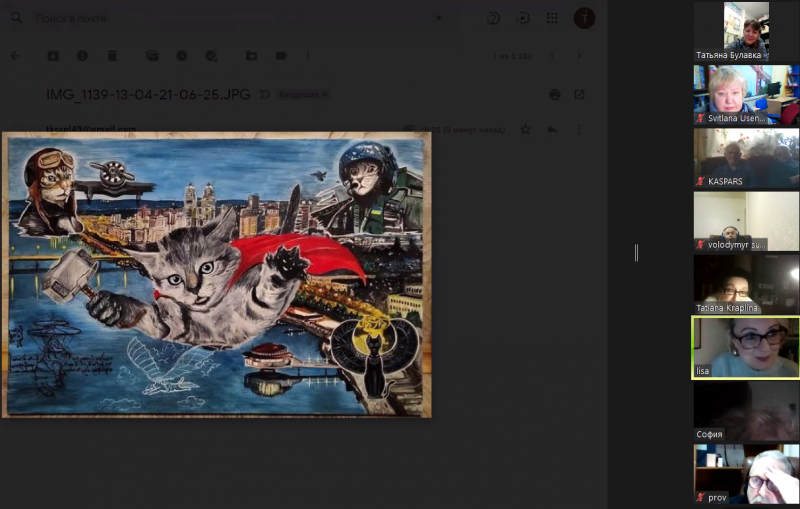Add the email to Tasks
Image resolution: width=800 pixels, height=509 pixels.
[211, 56]
